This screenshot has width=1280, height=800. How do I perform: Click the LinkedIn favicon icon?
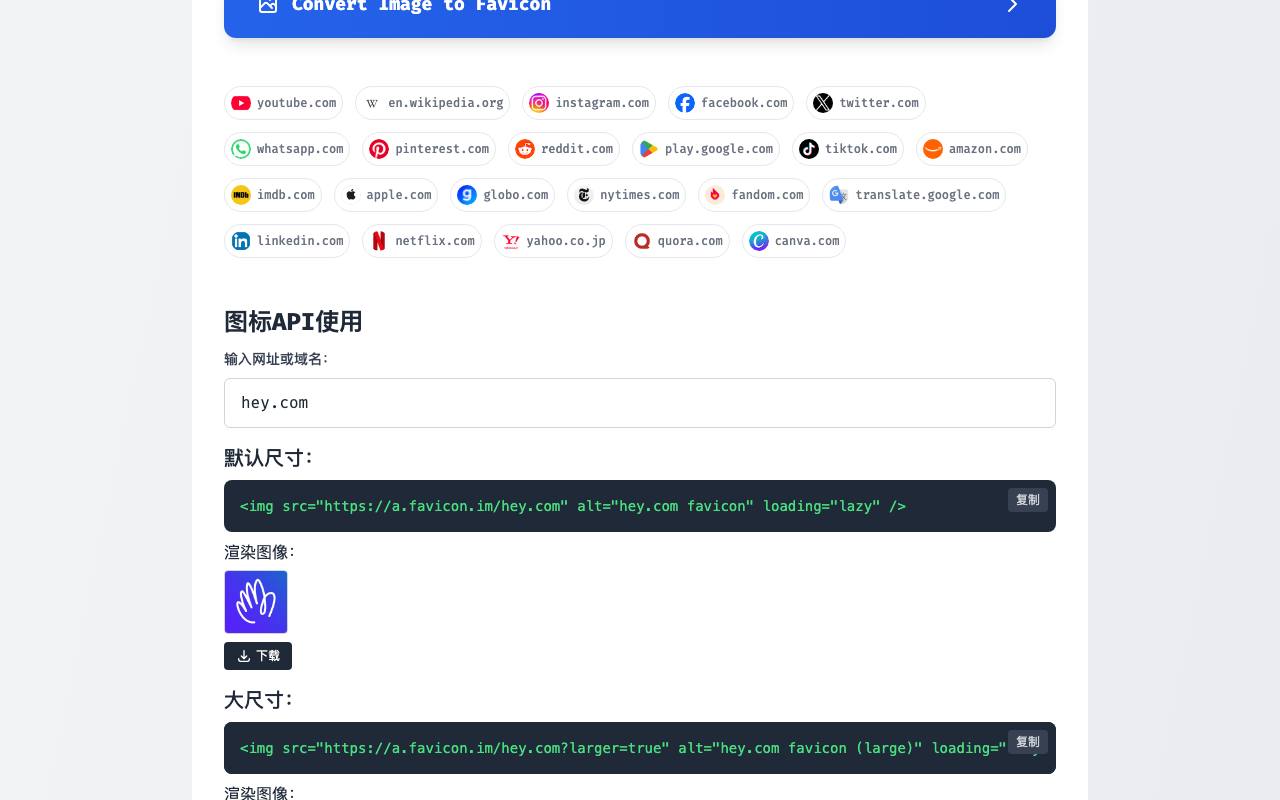(241, 241)
